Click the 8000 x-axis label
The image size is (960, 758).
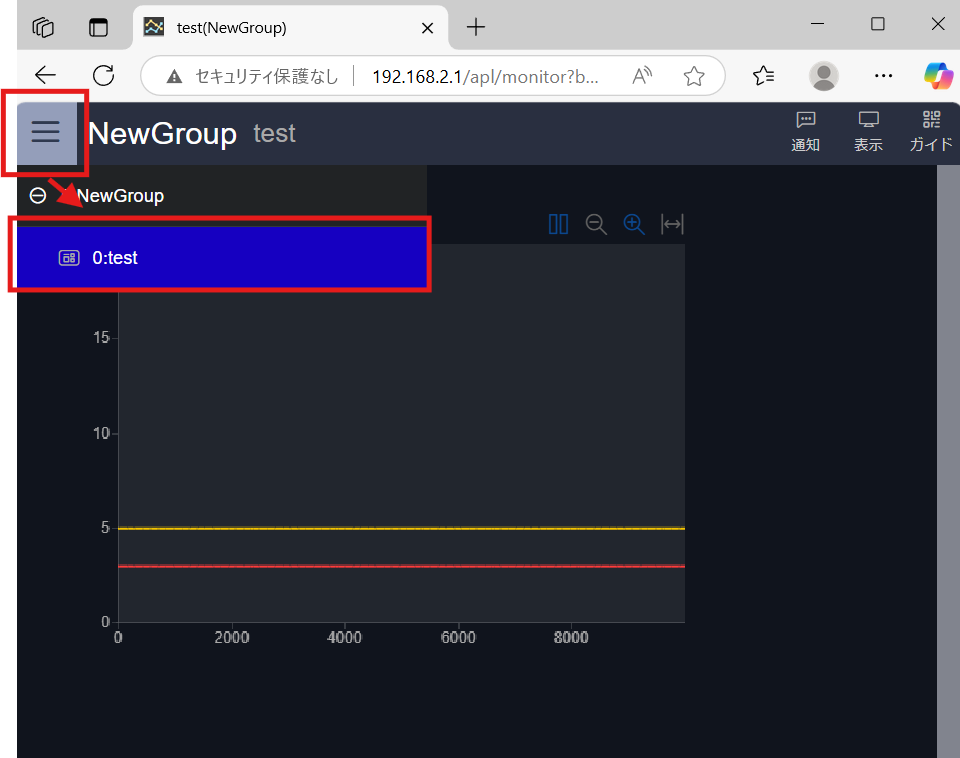pyautogui.click(x=571, y=637)
